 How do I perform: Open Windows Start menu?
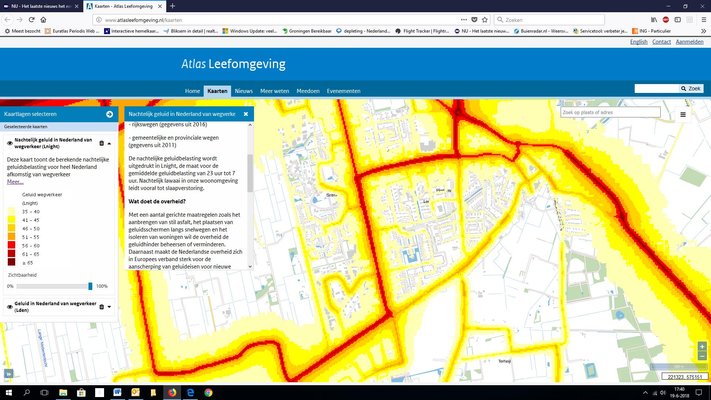(8, 392)
